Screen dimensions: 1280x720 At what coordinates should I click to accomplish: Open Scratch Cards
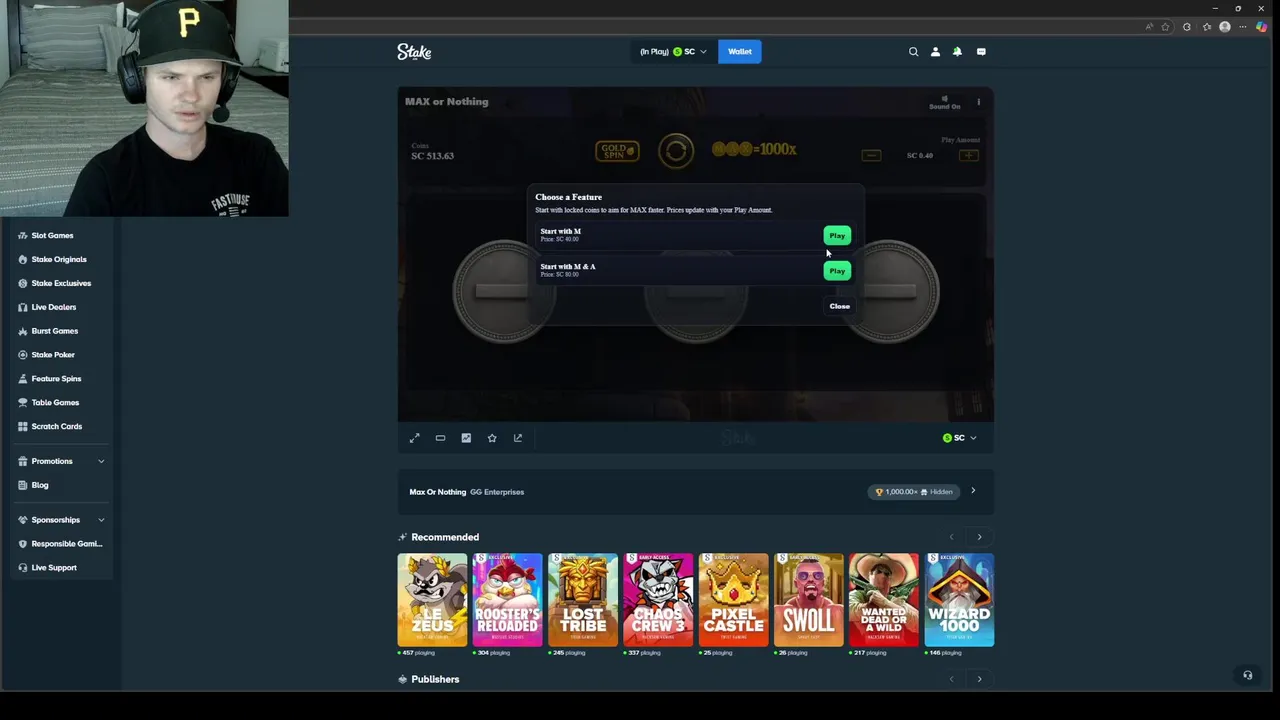coord(56,427)
